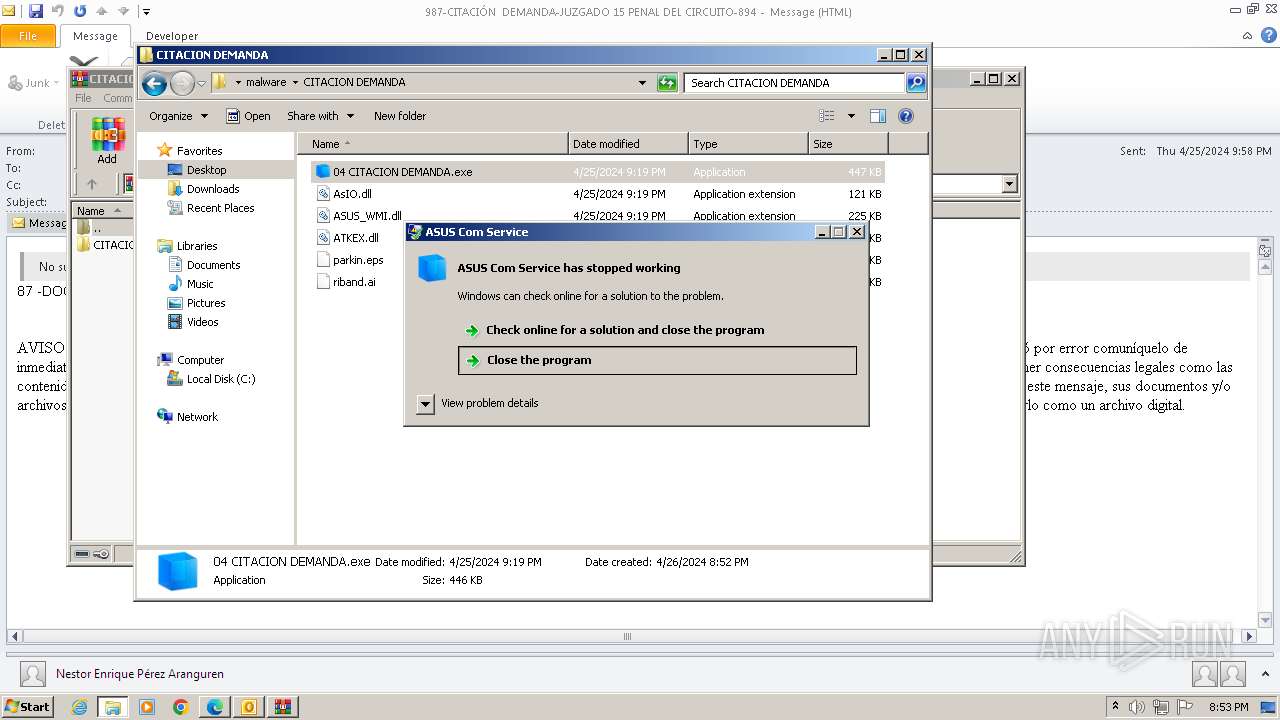Sort by the Size column header
The height and width of the screenshot is (720, 1280).
(x=848, y=144)
